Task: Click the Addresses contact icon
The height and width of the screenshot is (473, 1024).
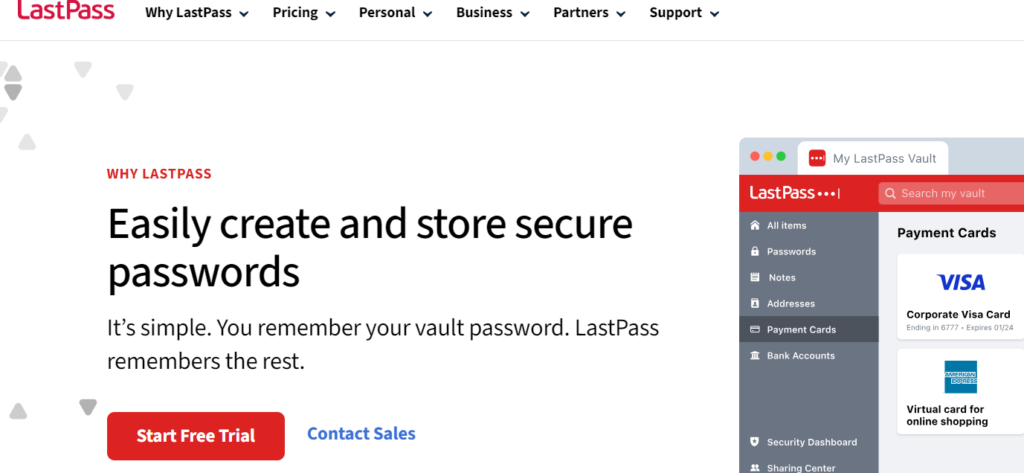Action: tap(755, 304)
